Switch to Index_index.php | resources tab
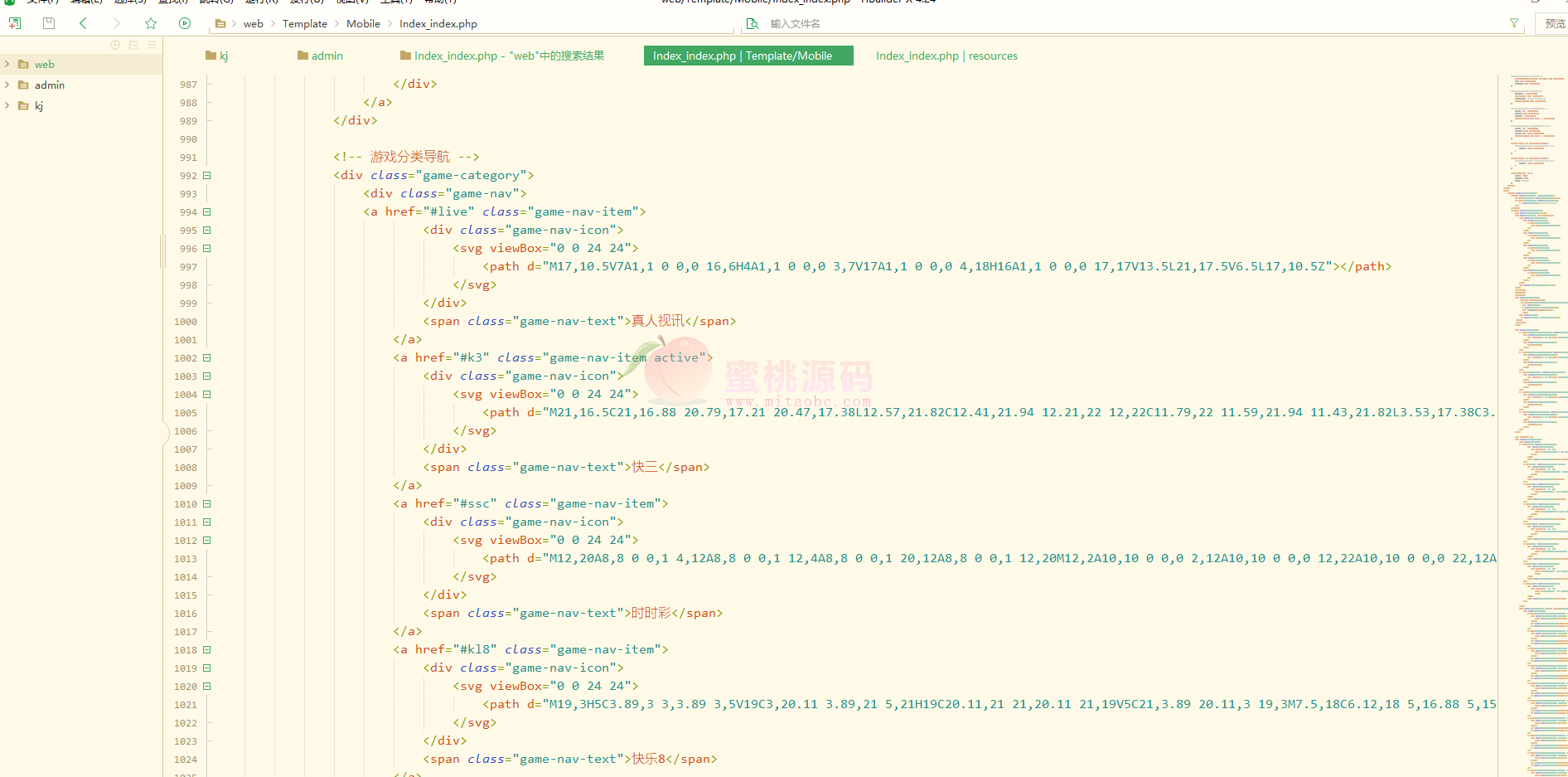1568x777 pixels. [946, 56]
